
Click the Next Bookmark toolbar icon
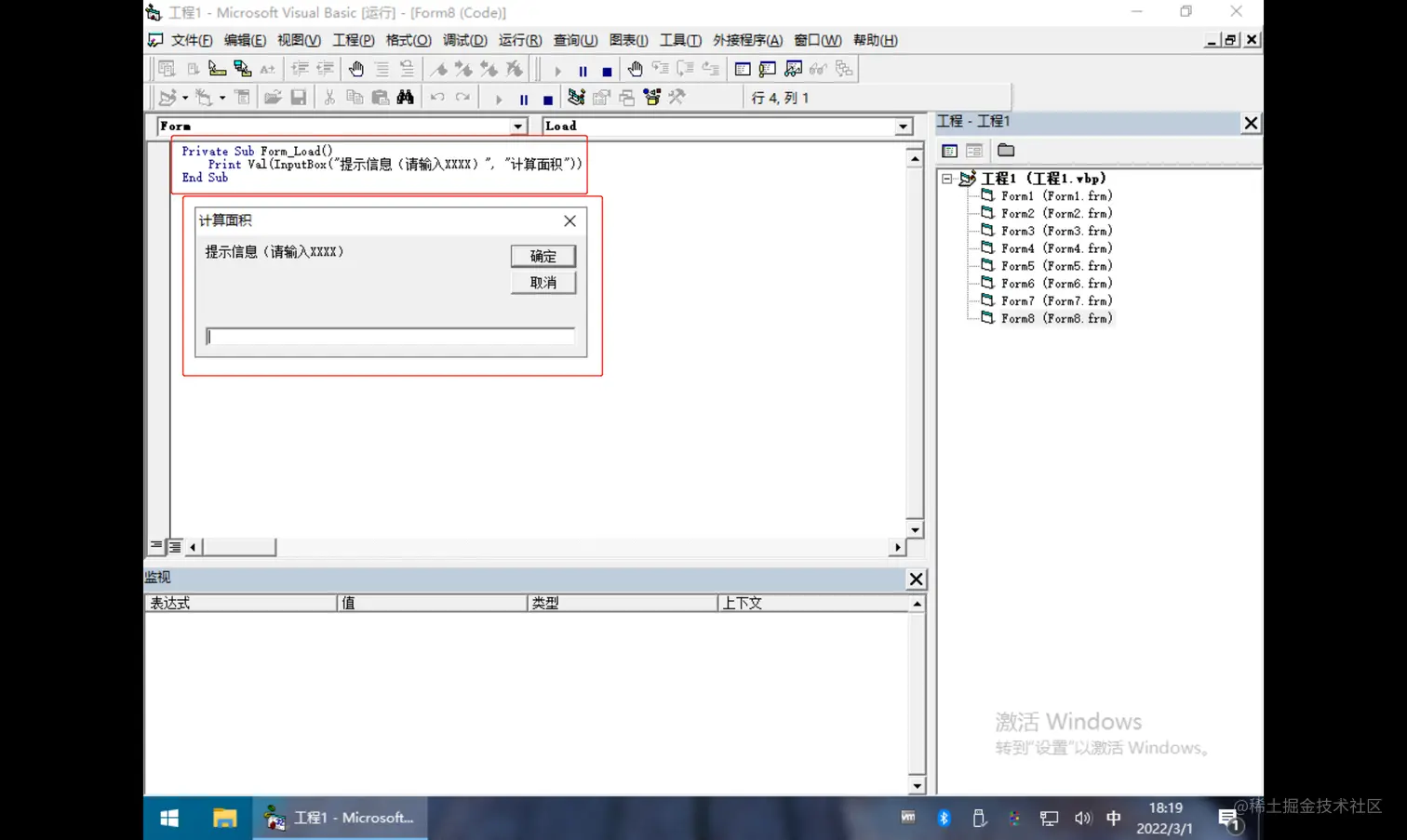(x=463, y=69)
